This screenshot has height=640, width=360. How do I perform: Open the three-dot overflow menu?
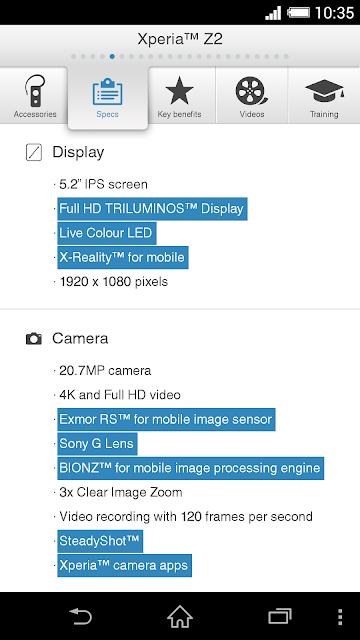340,617
